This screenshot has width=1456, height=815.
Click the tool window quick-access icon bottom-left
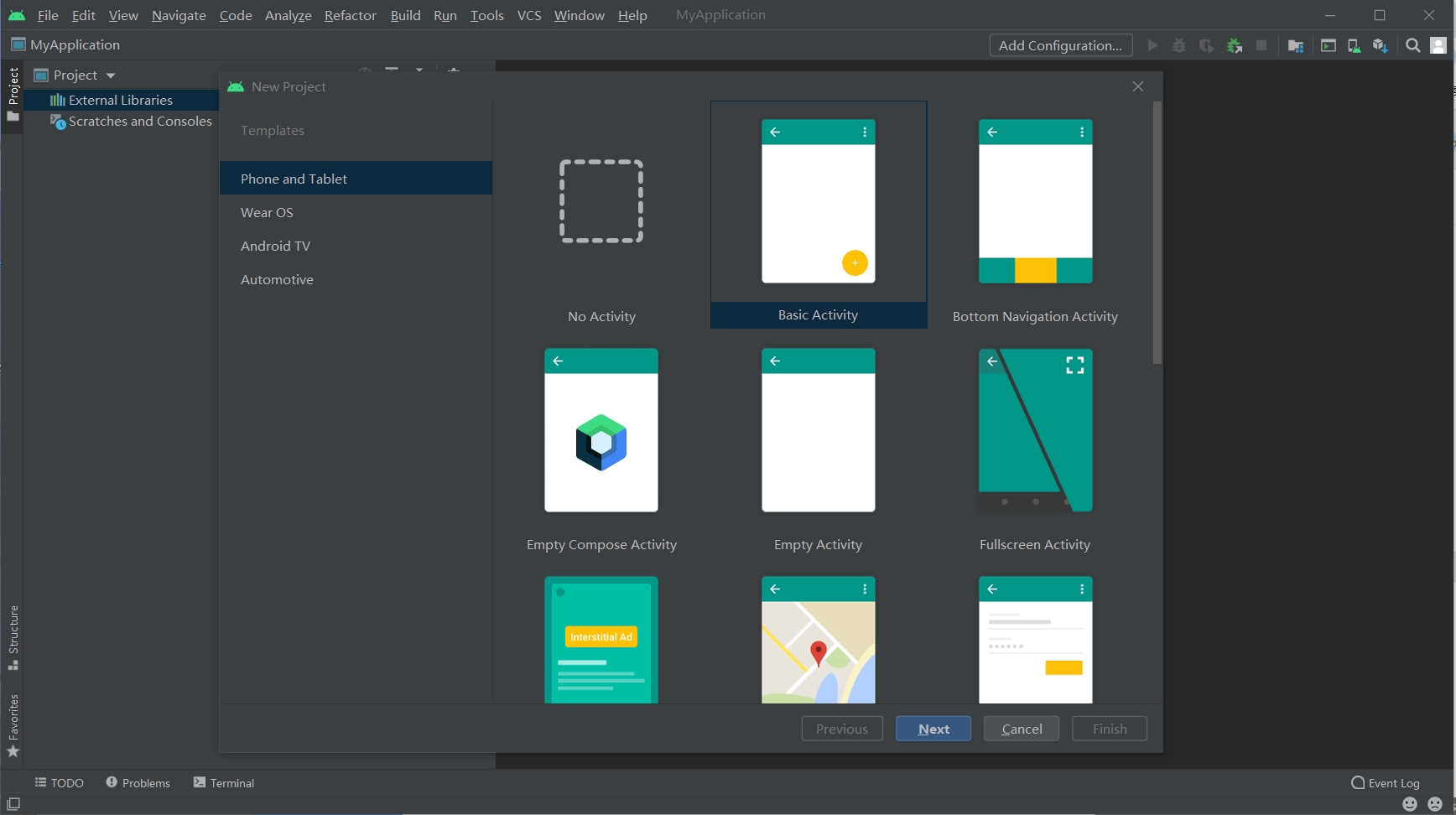click(13, 804)
